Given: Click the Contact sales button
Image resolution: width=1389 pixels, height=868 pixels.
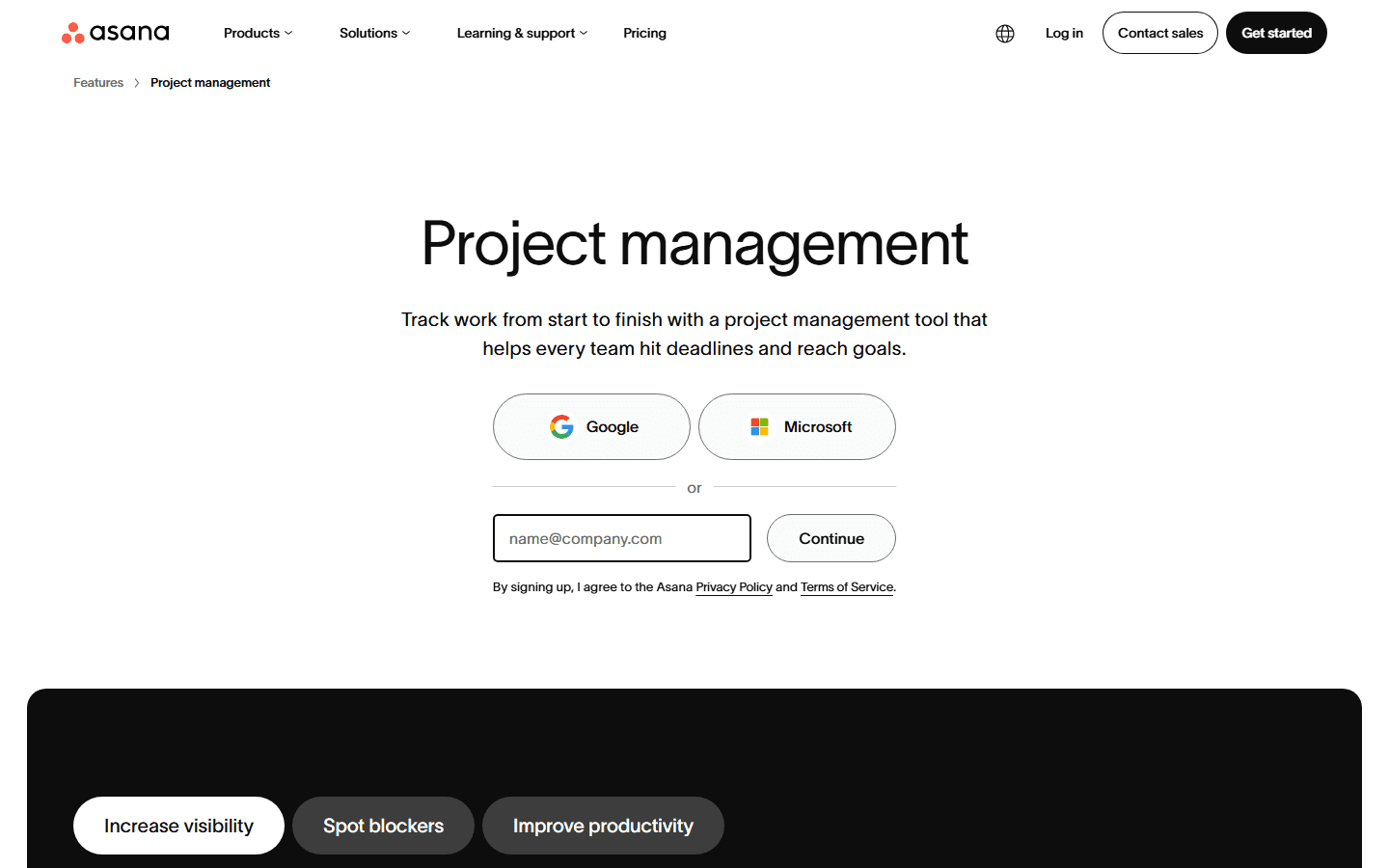Looking at the screenshot, I should pos(1160,33).
